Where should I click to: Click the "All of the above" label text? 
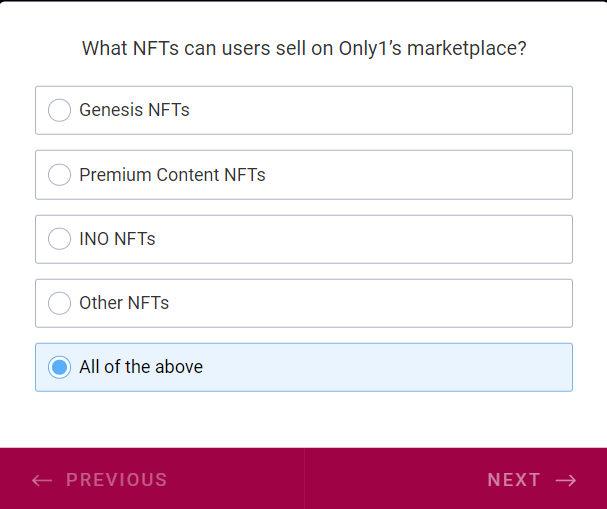(x=141, y=367)
